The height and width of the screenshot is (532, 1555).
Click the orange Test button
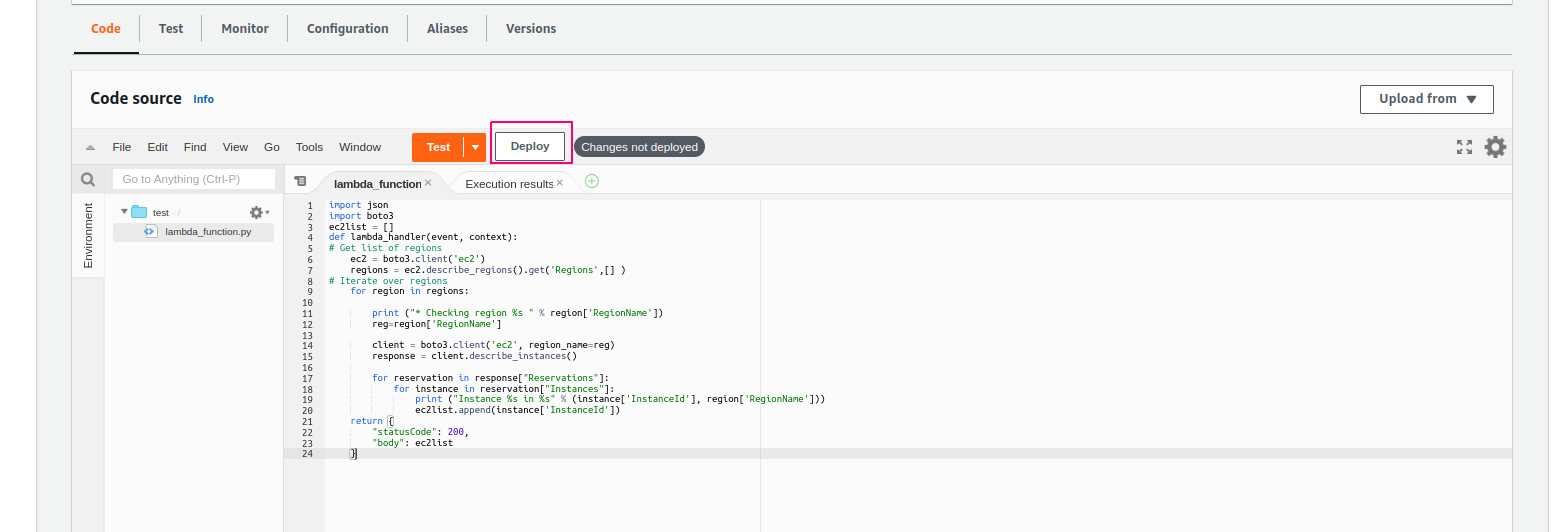pyautogui.click(x=438, y=147)
